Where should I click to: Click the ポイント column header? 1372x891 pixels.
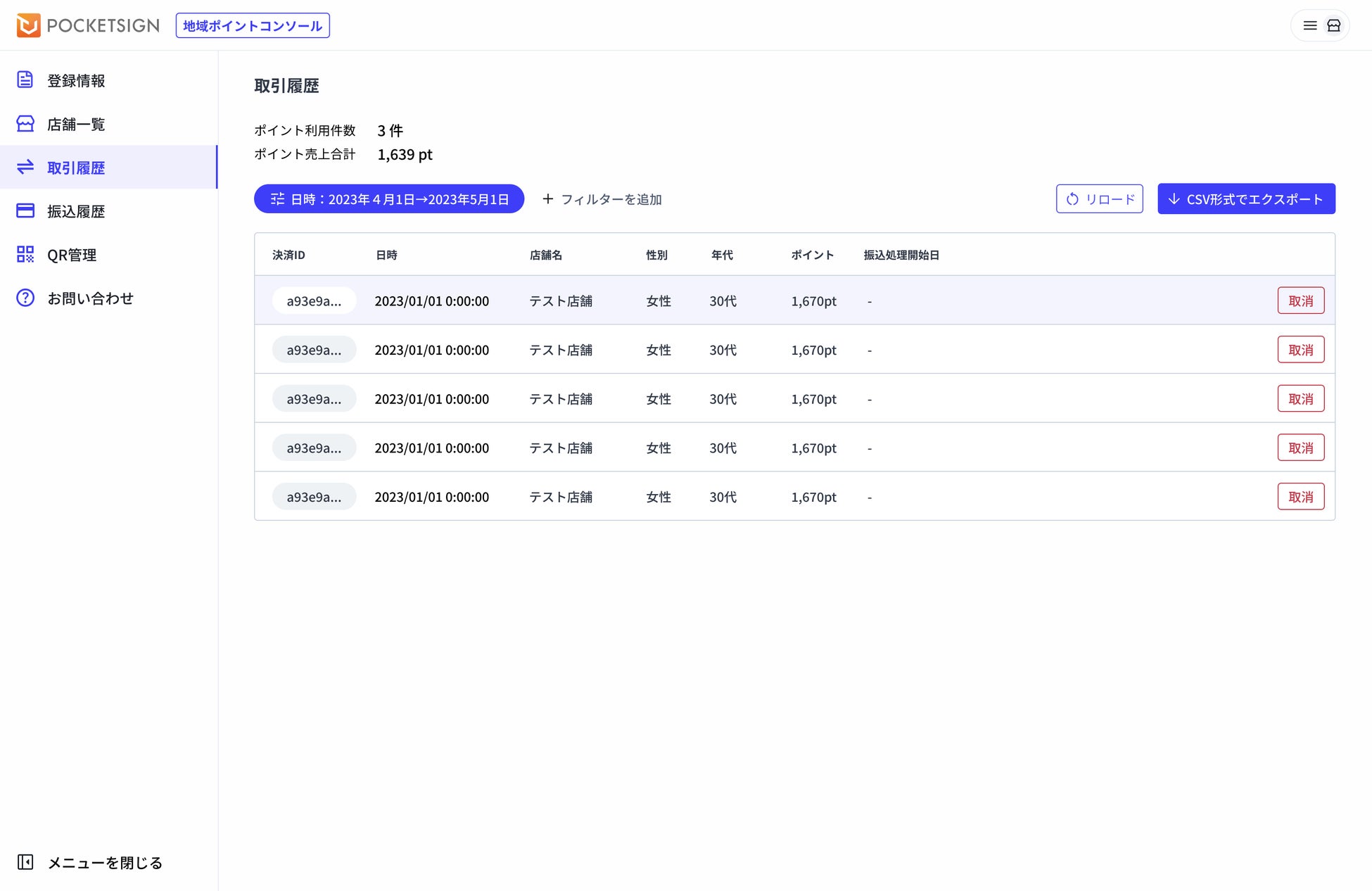click(812, 255)
